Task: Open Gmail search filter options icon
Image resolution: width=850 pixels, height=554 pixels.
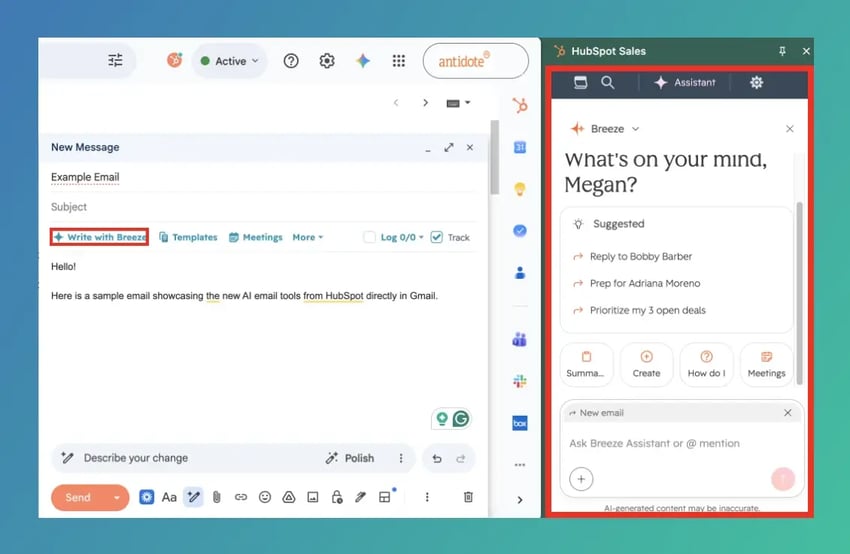Action: [115, 60]
